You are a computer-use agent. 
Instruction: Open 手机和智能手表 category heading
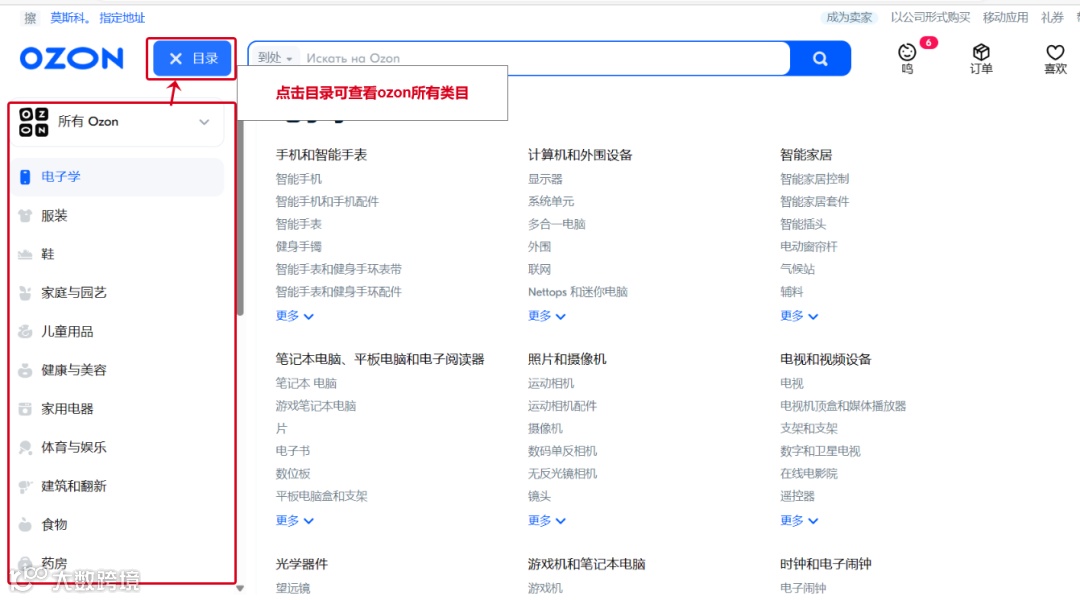tap(321, 155)
